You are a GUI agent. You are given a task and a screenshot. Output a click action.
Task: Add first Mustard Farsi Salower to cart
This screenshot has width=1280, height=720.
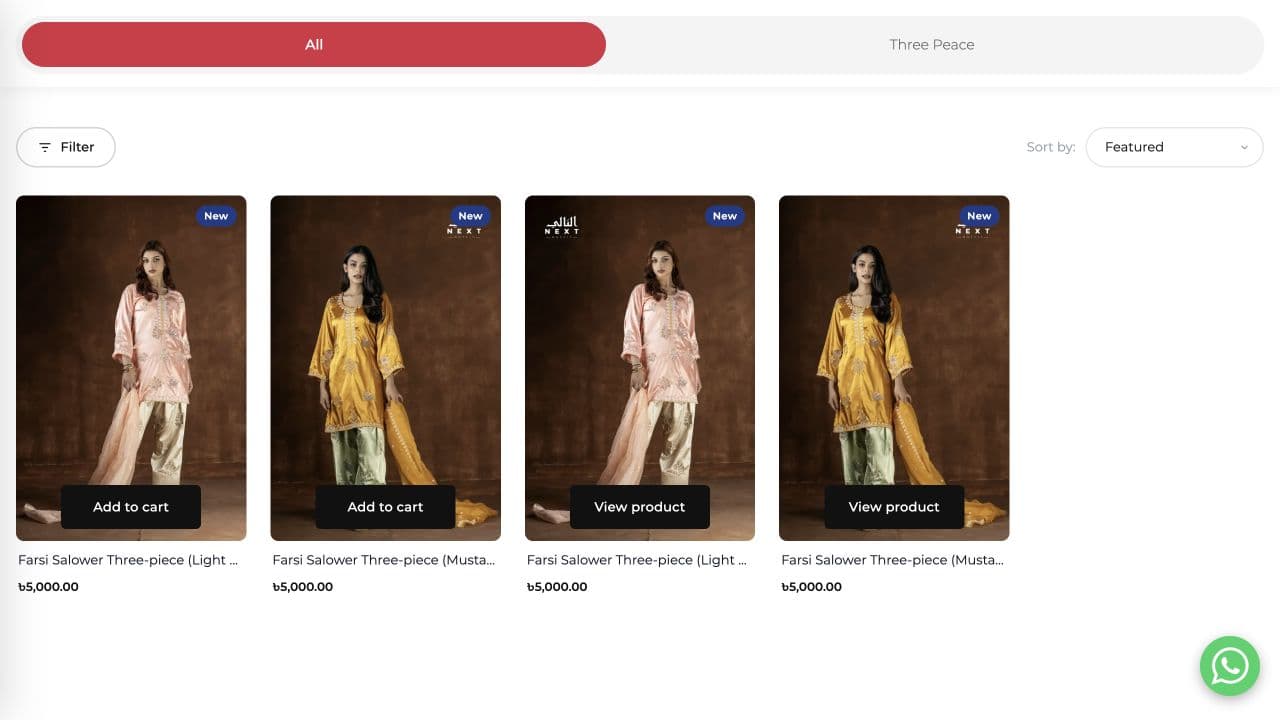coord(385,507)
